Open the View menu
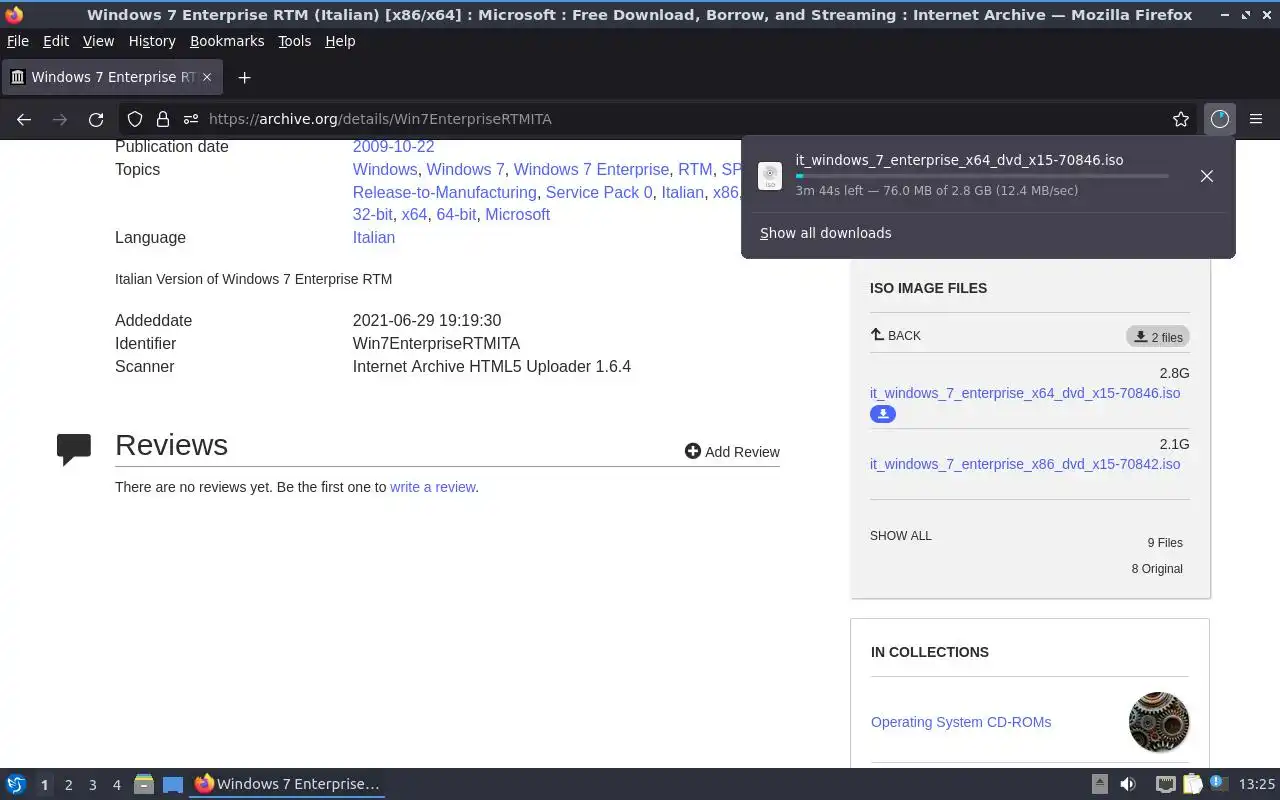 [x=98, y=41]
